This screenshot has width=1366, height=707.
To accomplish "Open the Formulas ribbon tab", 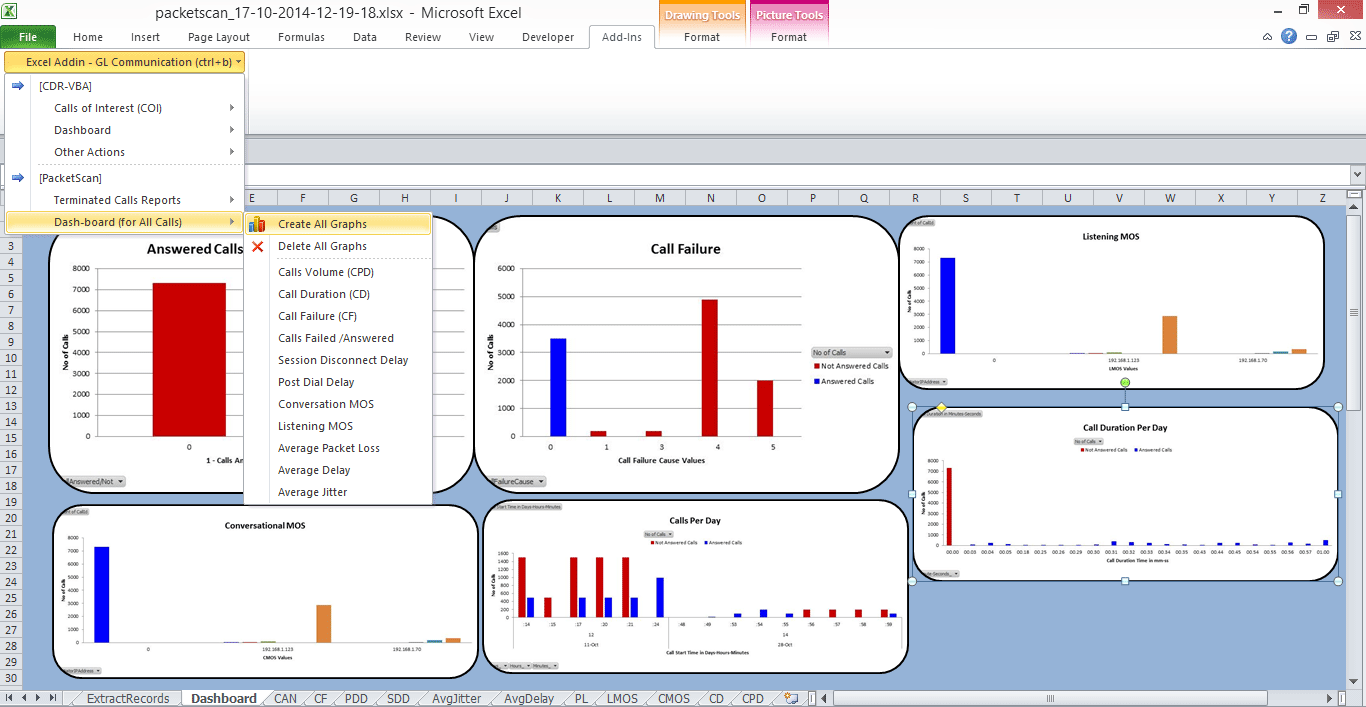I will click(301, 37).
